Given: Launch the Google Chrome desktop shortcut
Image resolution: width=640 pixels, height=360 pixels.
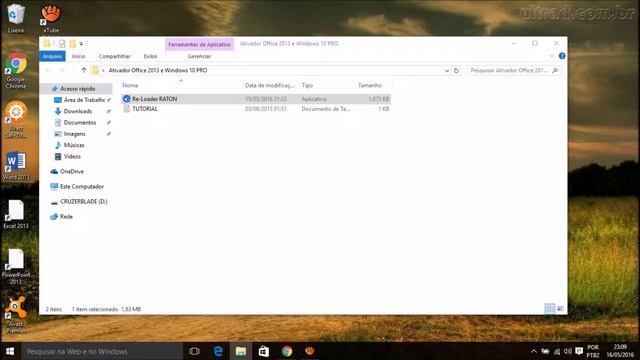Looking at the screenshot, I should click(x=16, y=70).
